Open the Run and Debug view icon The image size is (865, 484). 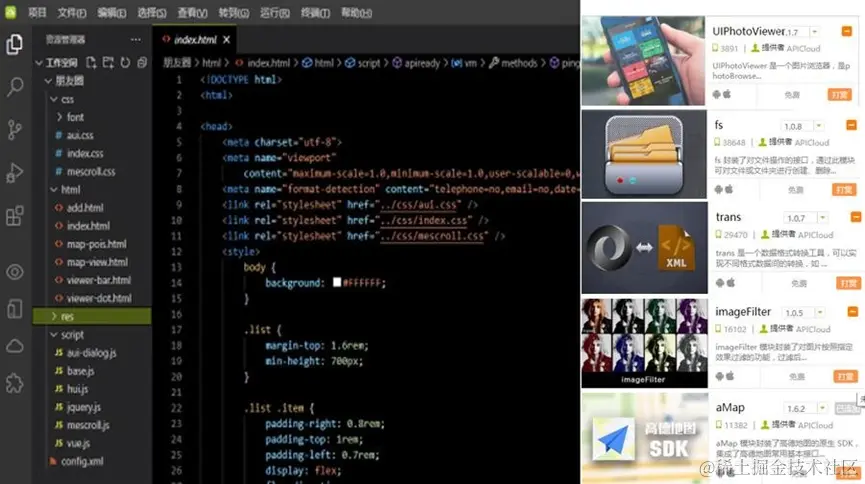(14, 173)
